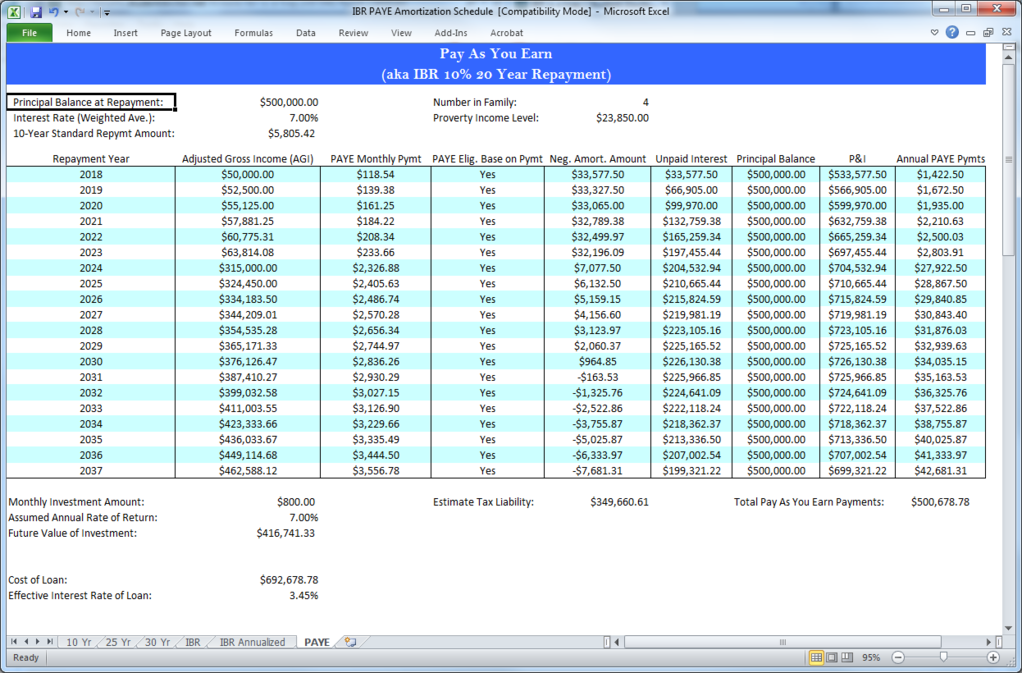1022x673 pixels.
Task: Select the Principal Balance at Repayment cell
Action: coord(91,102)
